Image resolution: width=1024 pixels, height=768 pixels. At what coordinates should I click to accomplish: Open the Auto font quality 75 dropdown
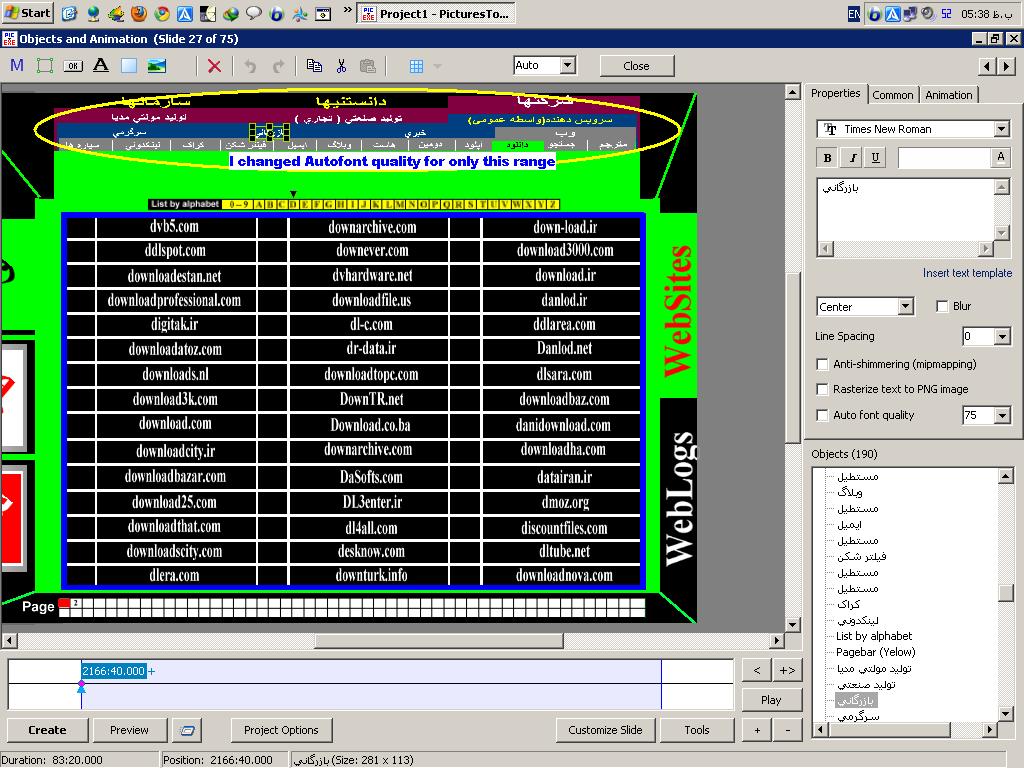1002,415
